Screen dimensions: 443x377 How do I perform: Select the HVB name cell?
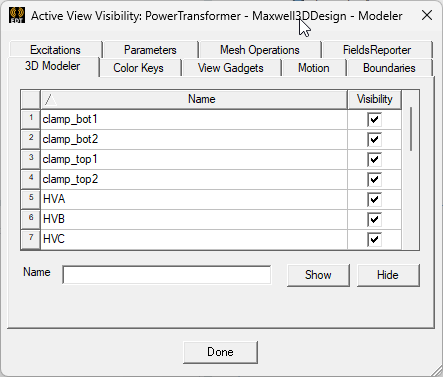pyautogui.click(x=194, y=219)
